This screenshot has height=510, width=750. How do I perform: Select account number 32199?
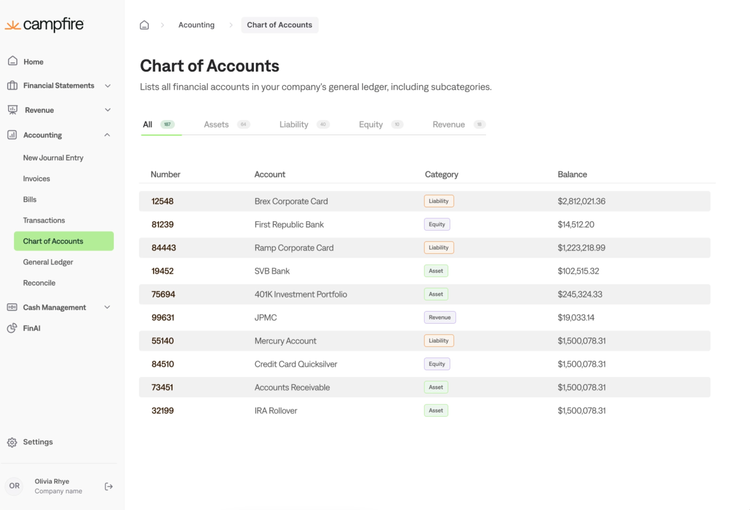163,411
